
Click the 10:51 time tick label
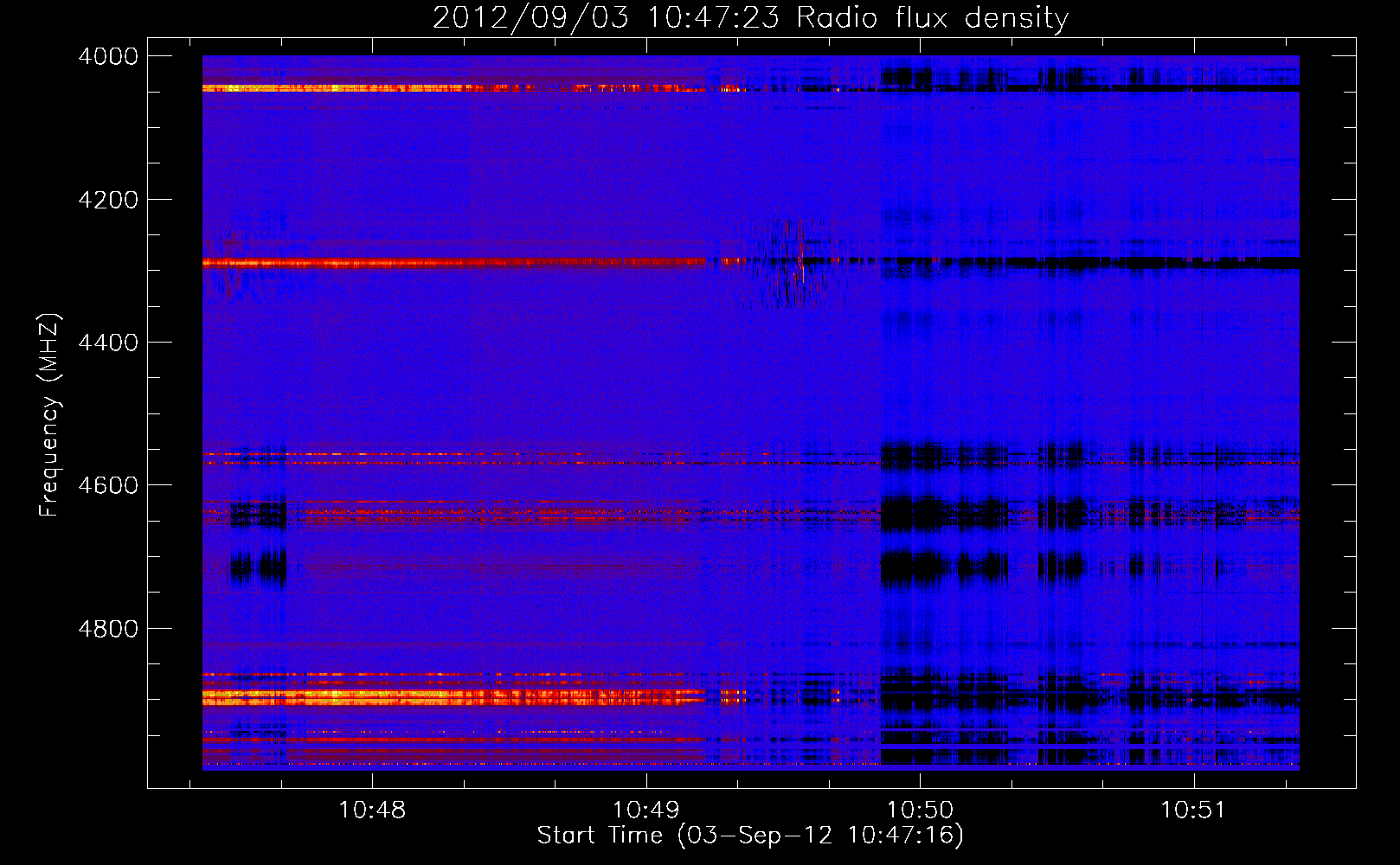tap(1193, 810)
